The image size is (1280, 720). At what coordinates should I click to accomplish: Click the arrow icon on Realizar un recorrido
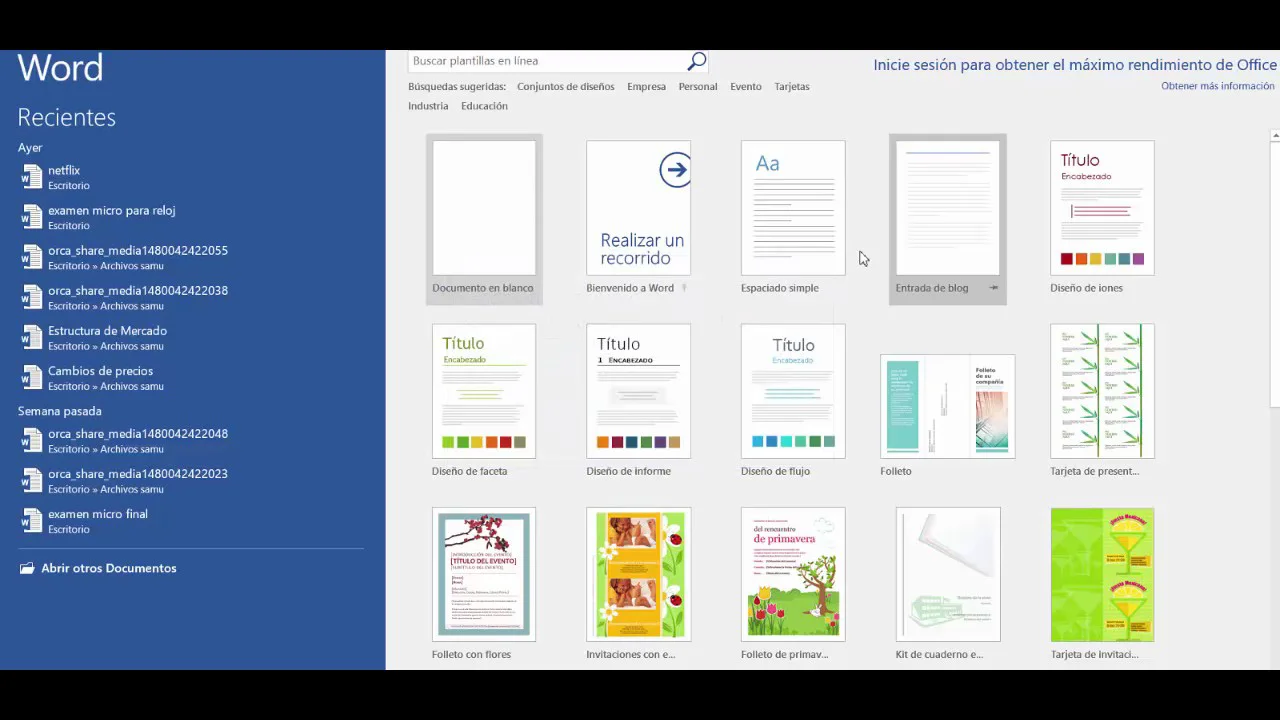pyautogui.click(x=675, y=170)
